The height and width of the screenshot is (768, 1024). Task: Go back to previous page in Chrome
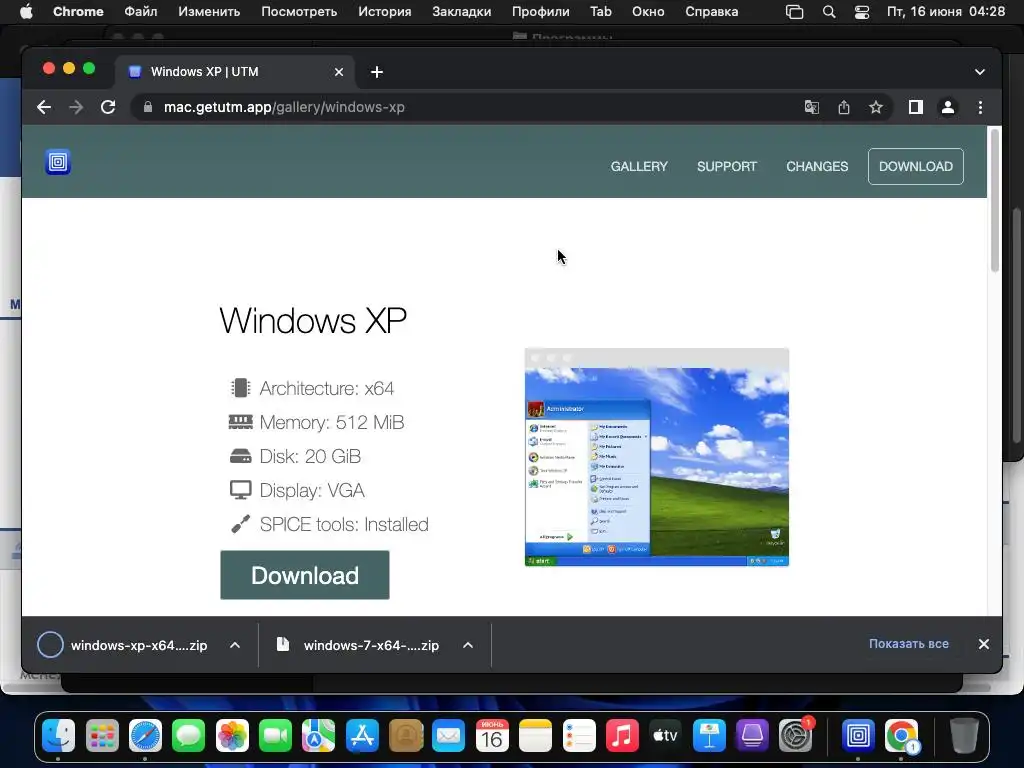44,107
